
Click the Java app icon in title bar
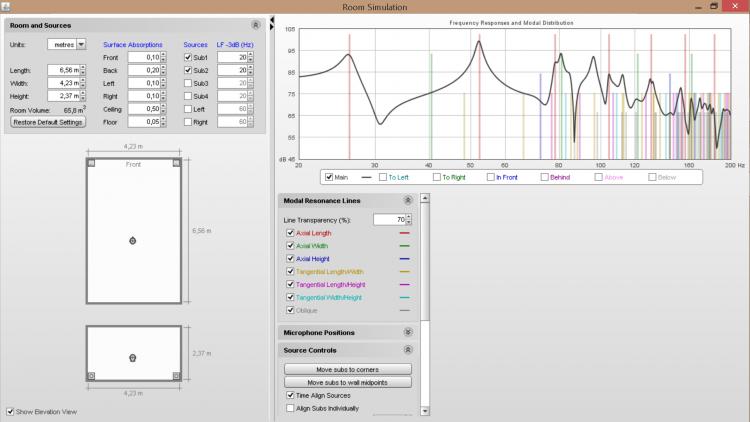[x=7, y=7]
